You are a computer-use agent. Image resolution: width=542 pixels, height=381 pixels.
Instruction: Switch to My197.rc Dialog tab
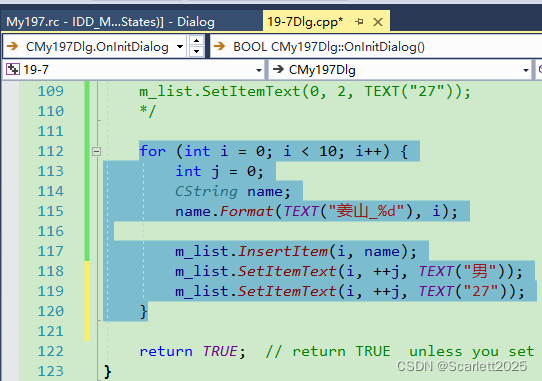click(111, 22)
